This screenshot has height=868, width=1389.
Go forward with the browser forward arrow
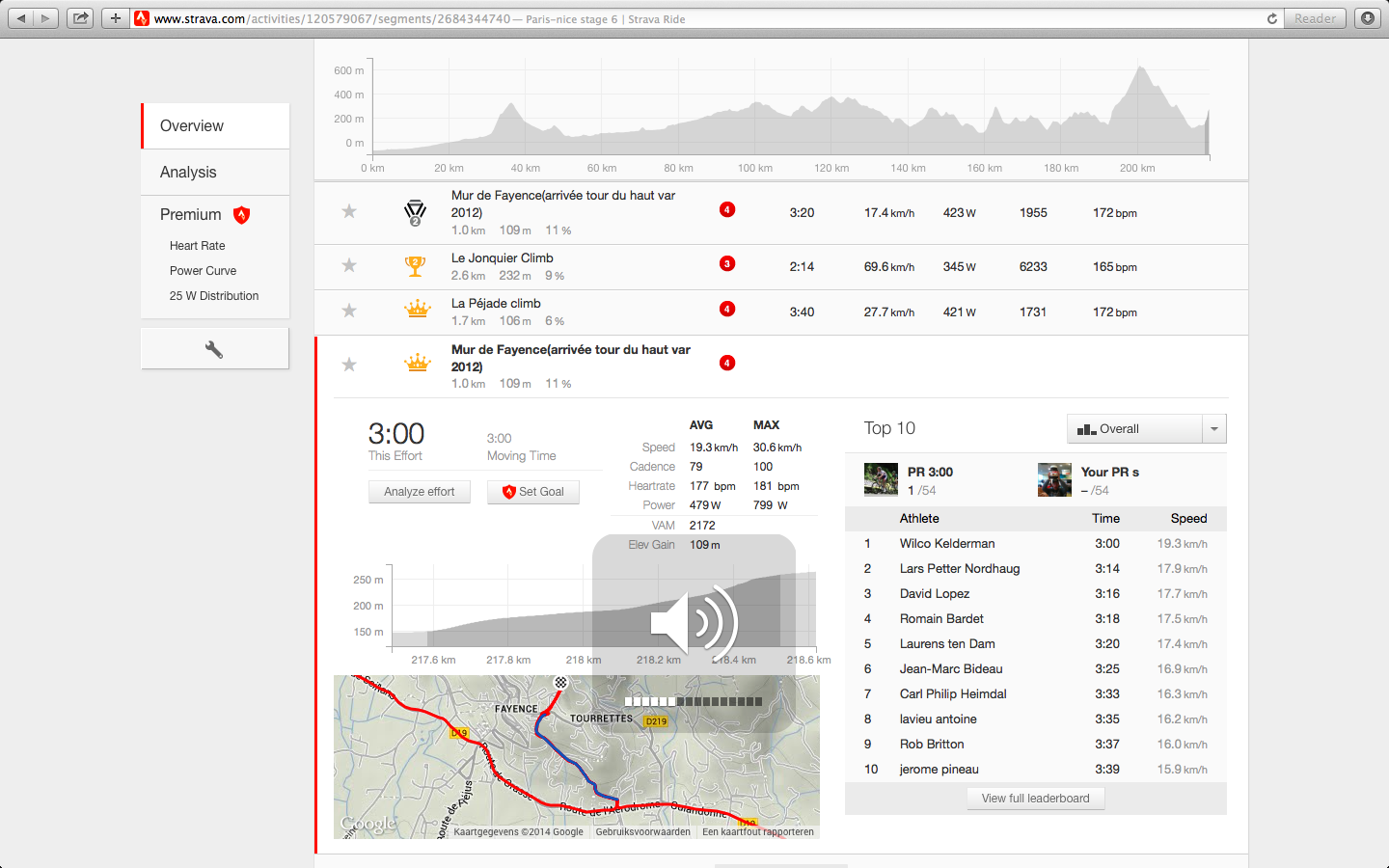45,18
